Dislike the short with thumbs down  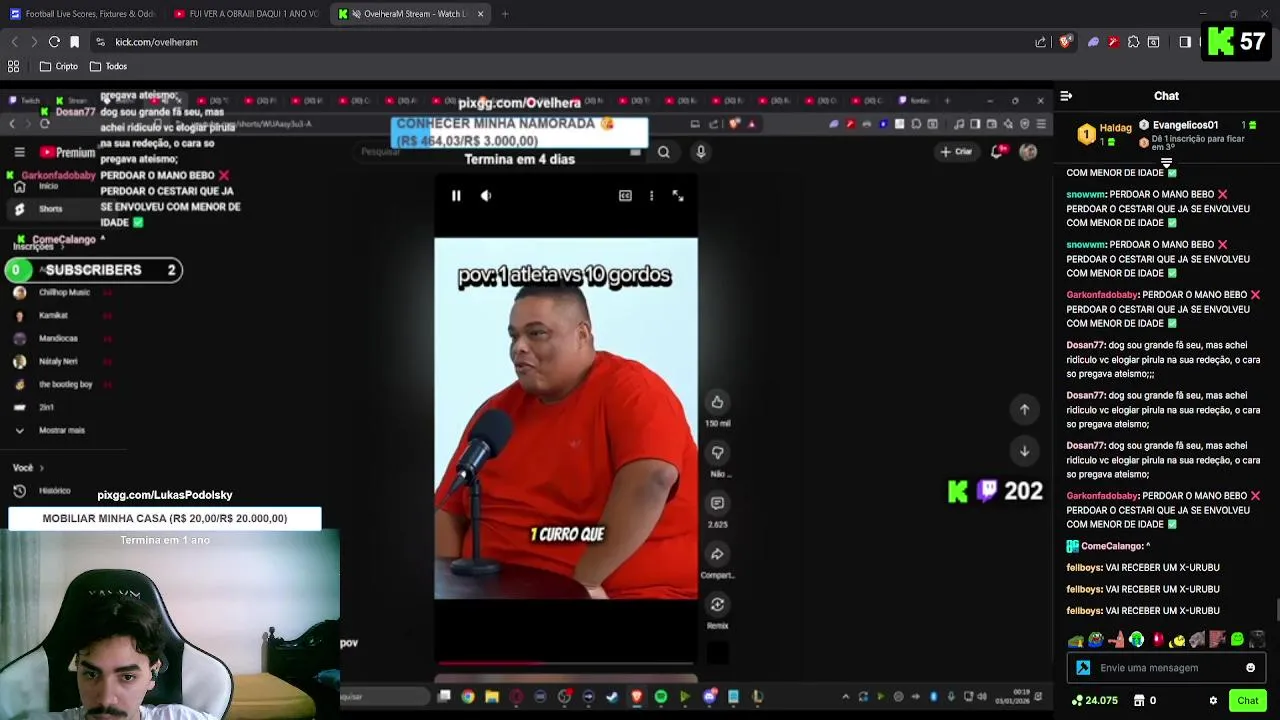[717, 453]
